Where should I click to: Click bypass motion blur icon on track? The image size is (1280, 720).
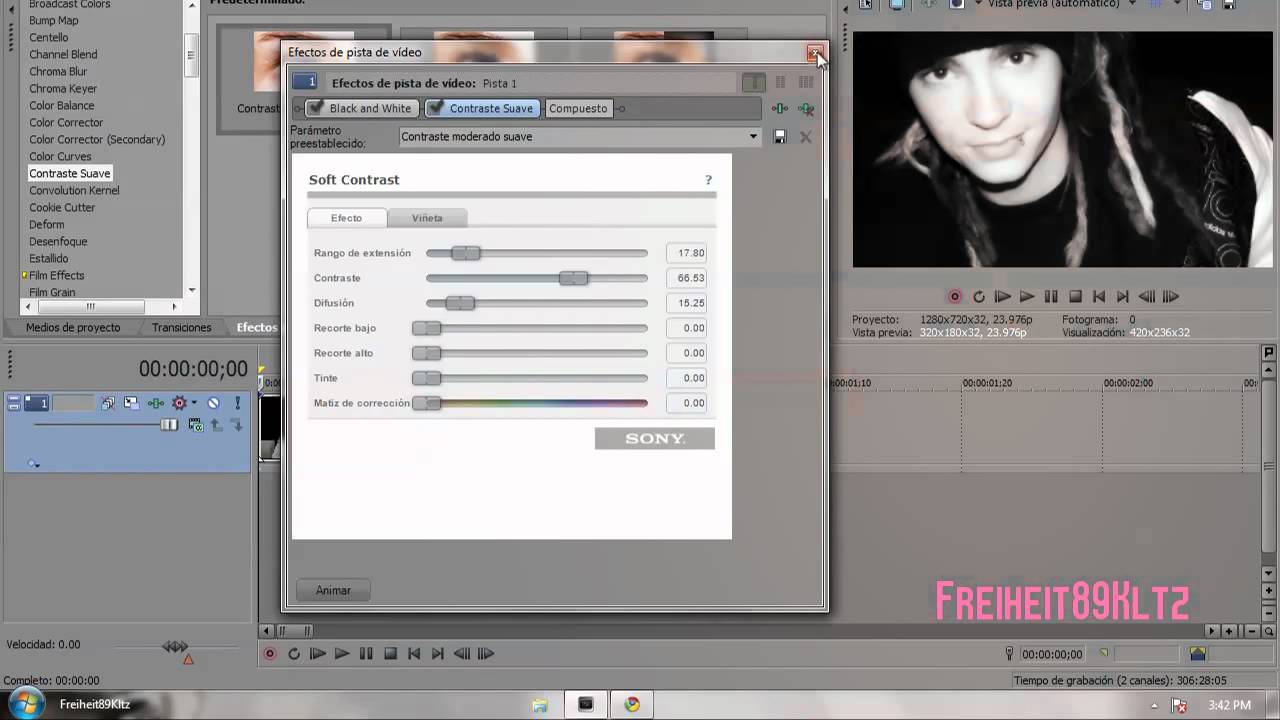coord(108,403)
